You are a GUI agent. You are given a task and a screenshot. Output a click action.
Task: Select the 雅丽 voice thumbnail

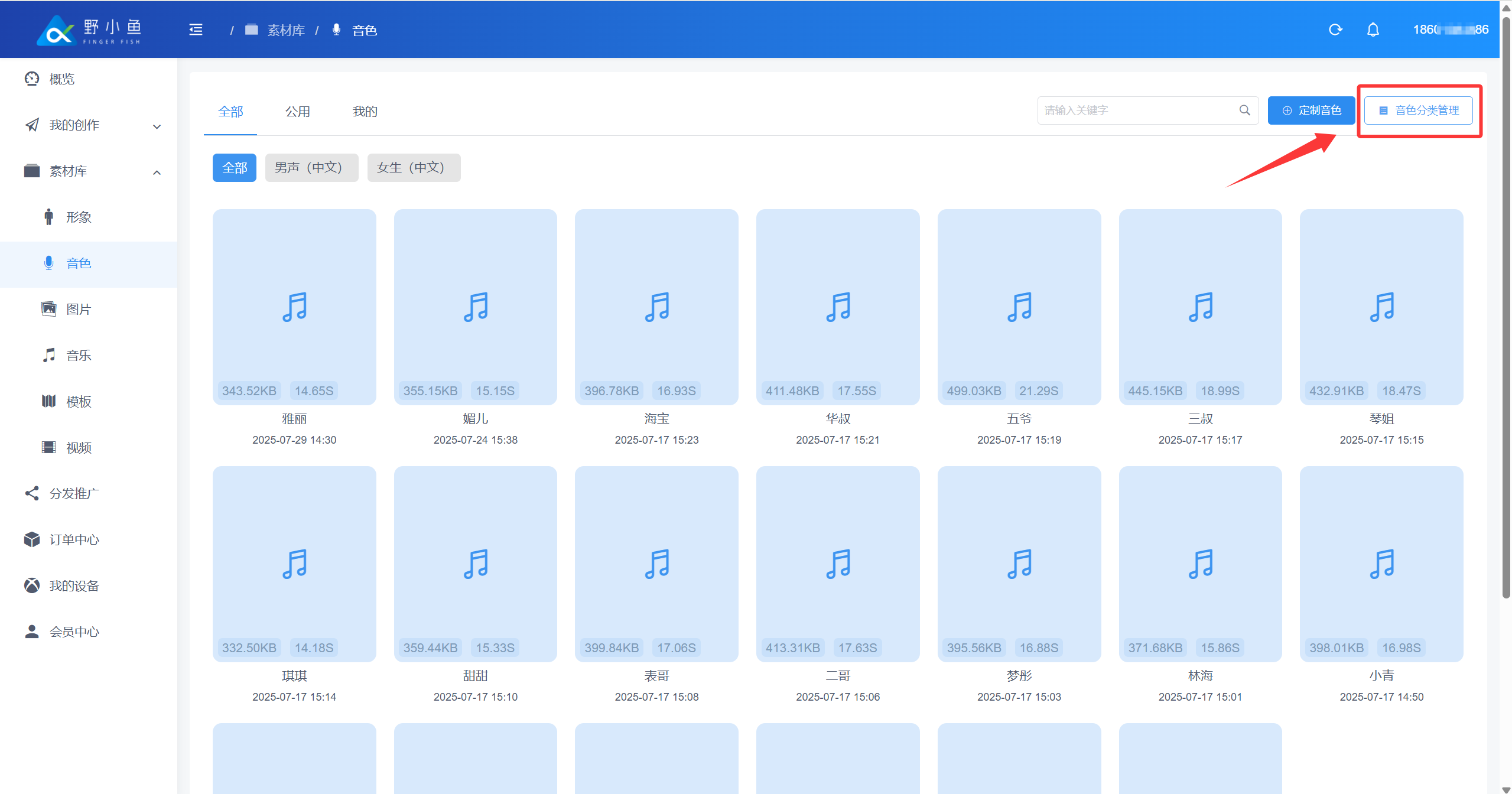point(294,307)
